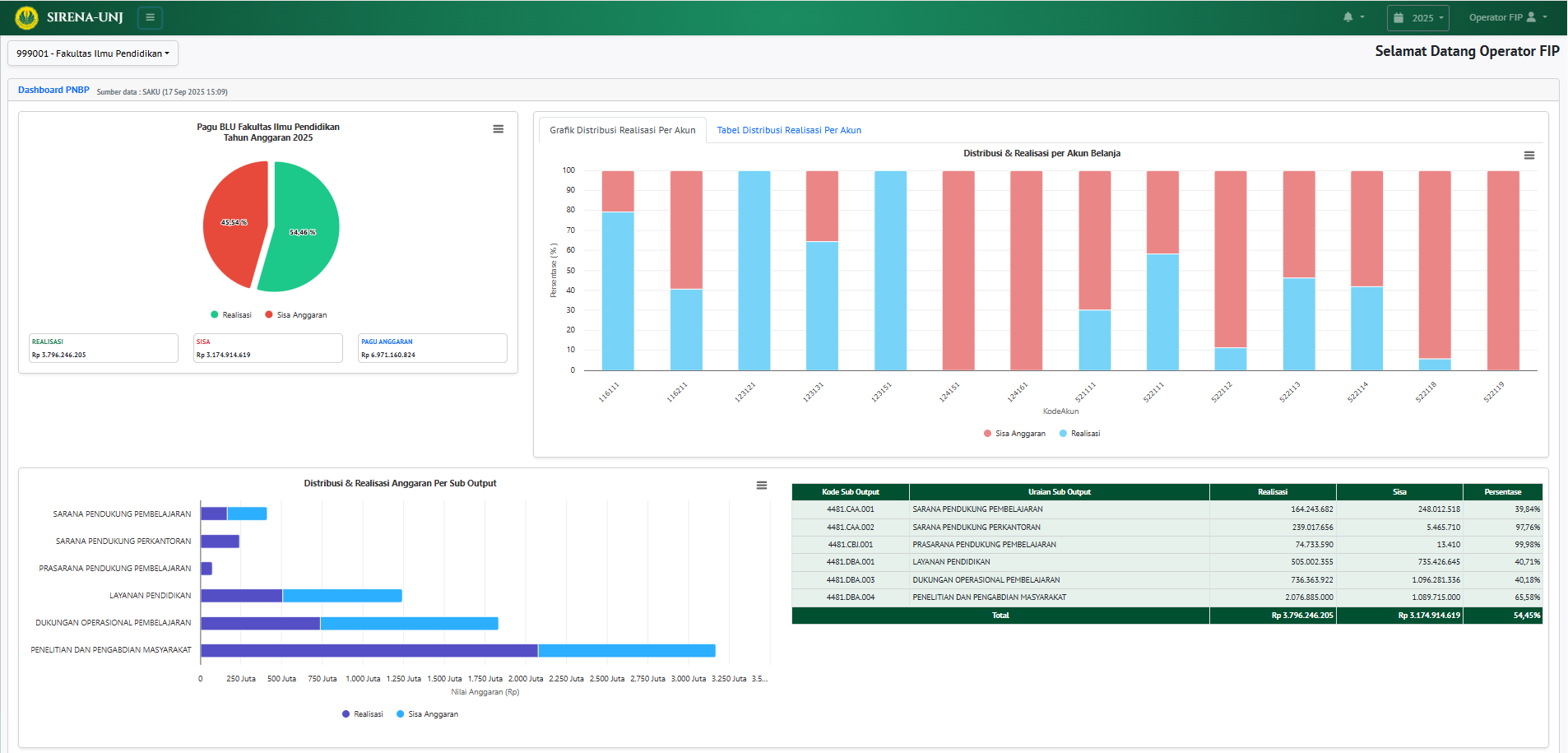Viewport: 1568px width, 753px height.
Task: Open the Sub Output chart menu icon
Action: click(761, 486)
